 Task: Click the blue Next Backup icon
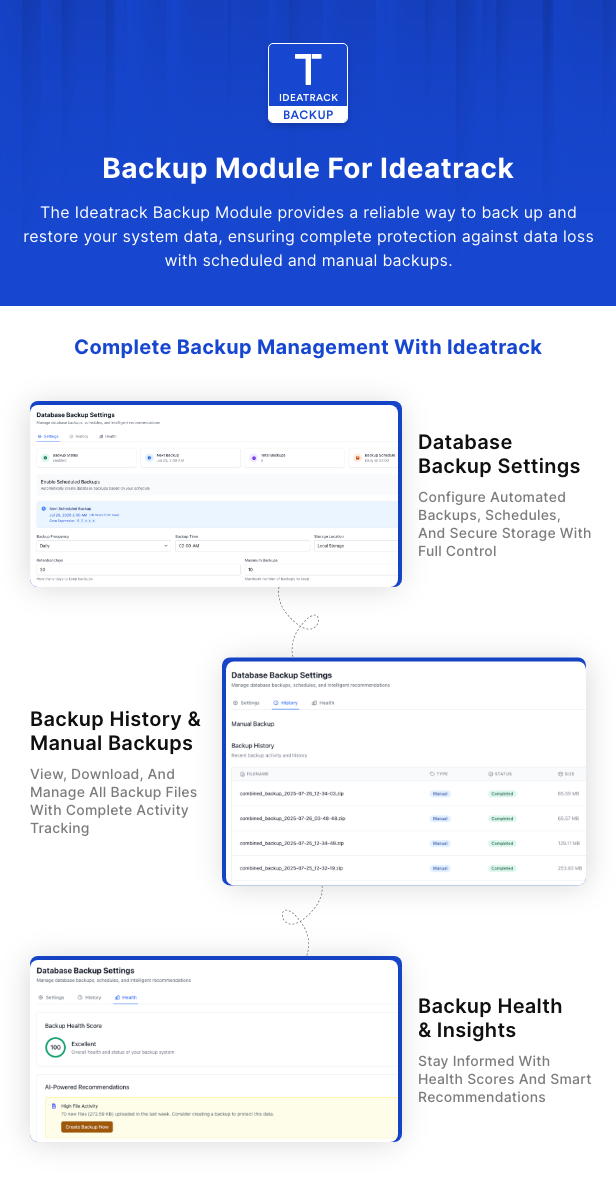[x=149, y=458]
